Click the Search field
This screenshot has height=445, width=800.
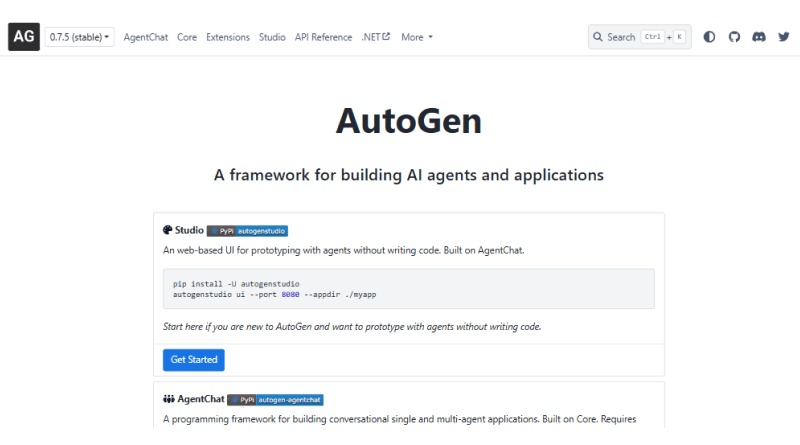[x=640, y=37]
